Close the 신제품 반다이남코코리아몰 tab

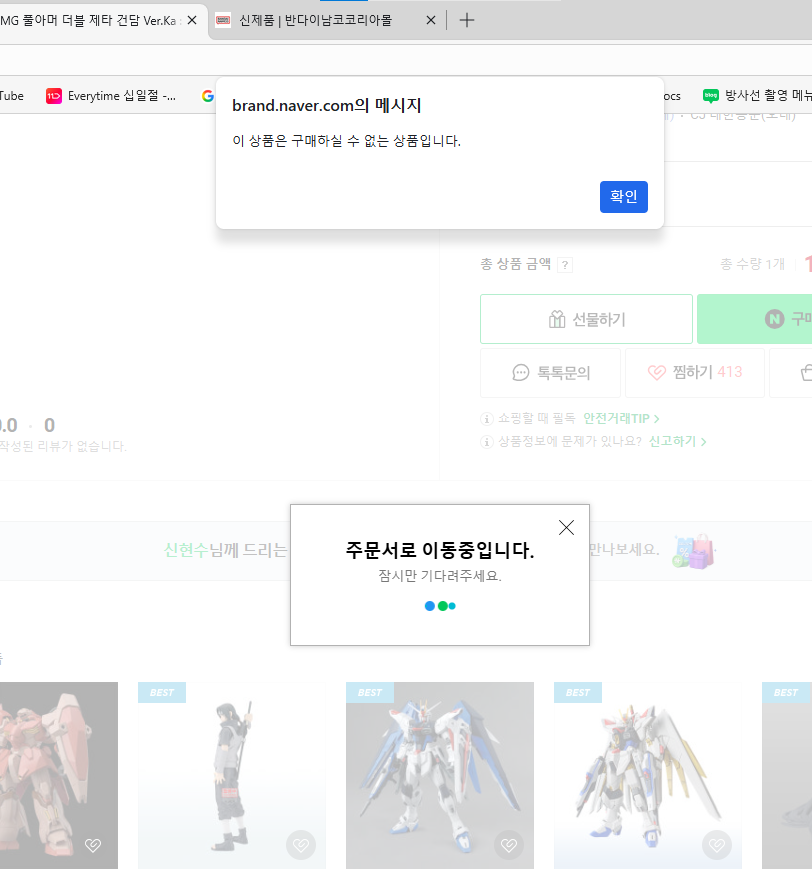[431, 20]
